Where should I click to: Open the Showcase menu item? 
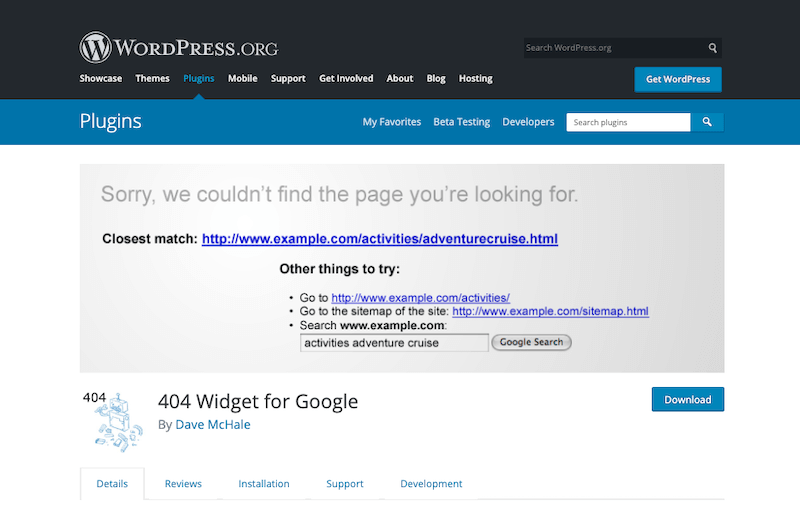coord(101,79)
